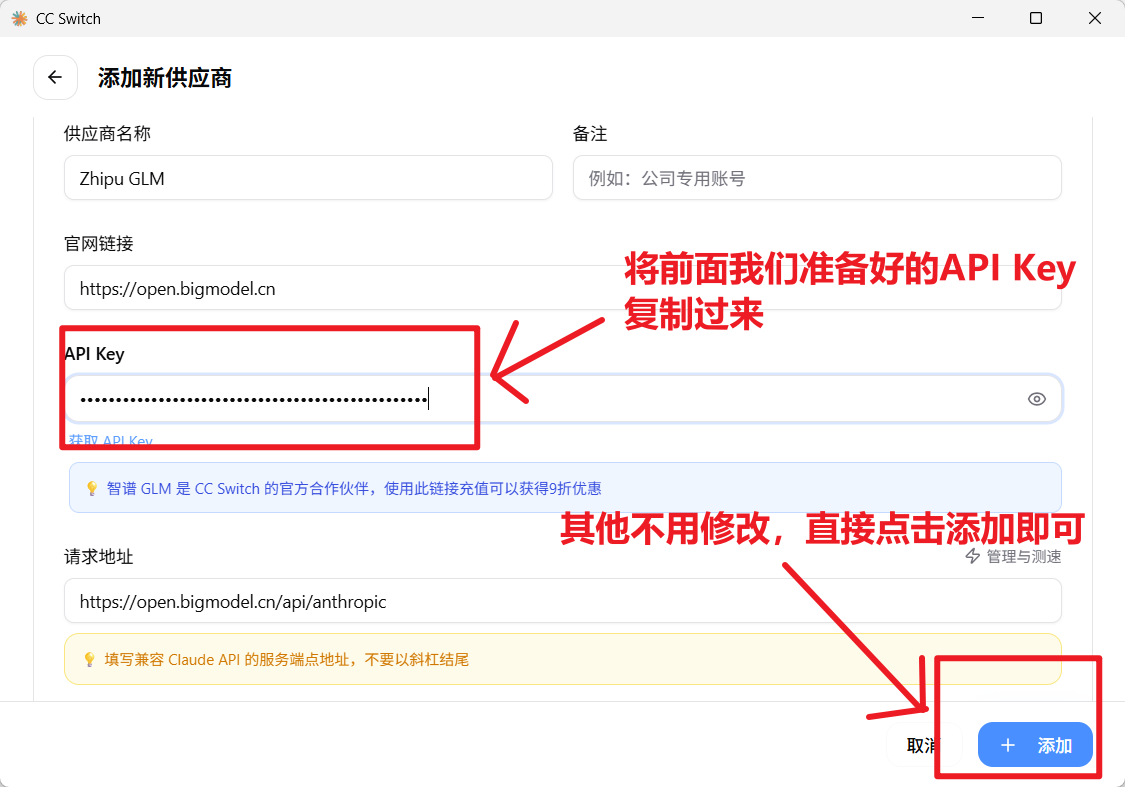Click the CC Switch app logo icon
Viewport: 1125px width, 787px height.
coord(19,19)
